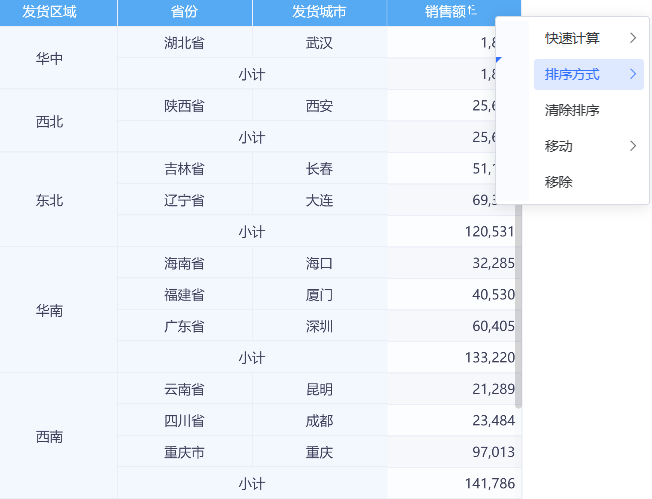Viewport: 652px width, 499px height.
Task: Click the table's vertical scrollbar
Action: 518,306
